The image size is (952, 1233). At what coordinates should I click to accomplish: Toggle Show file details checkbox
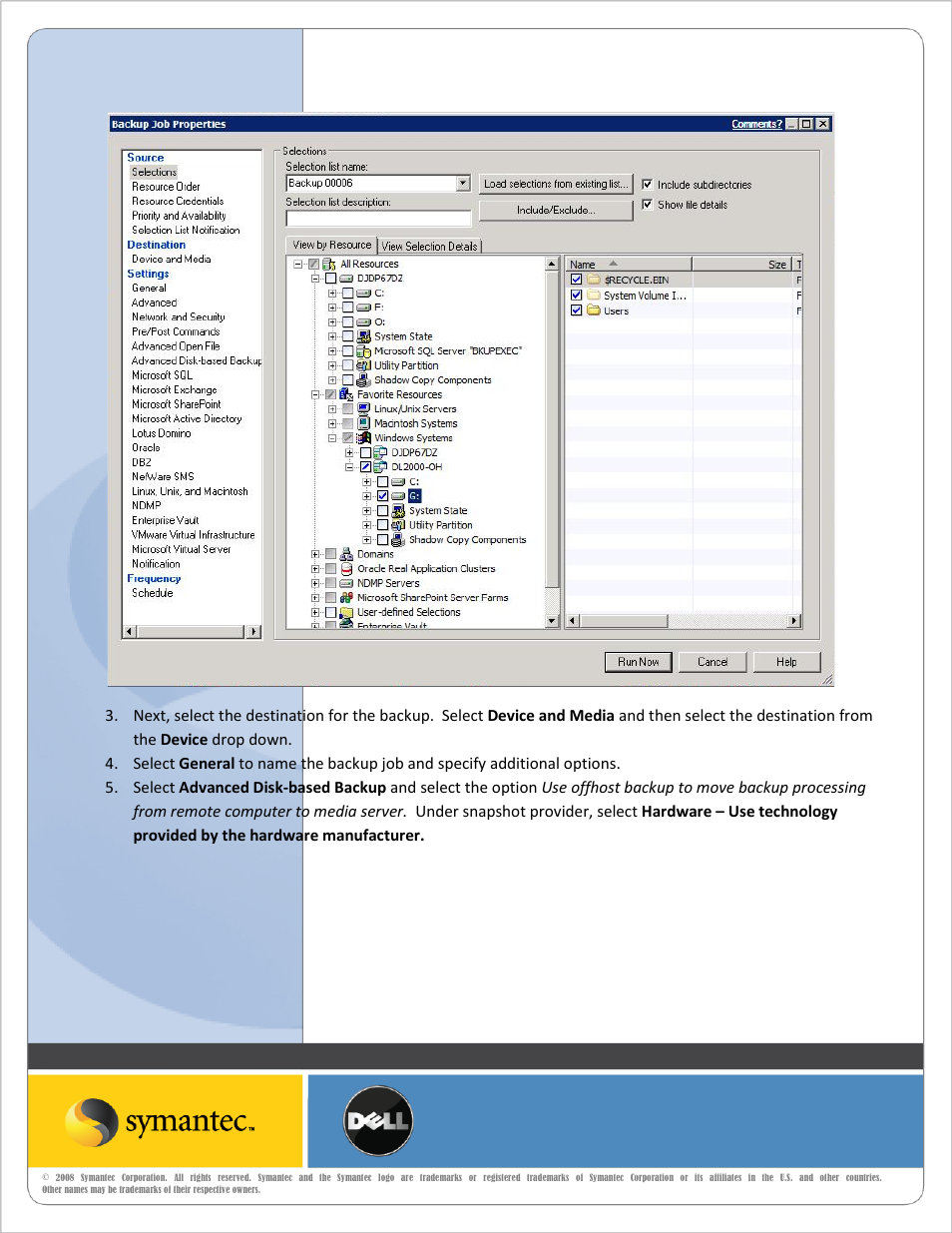(648, 205)
